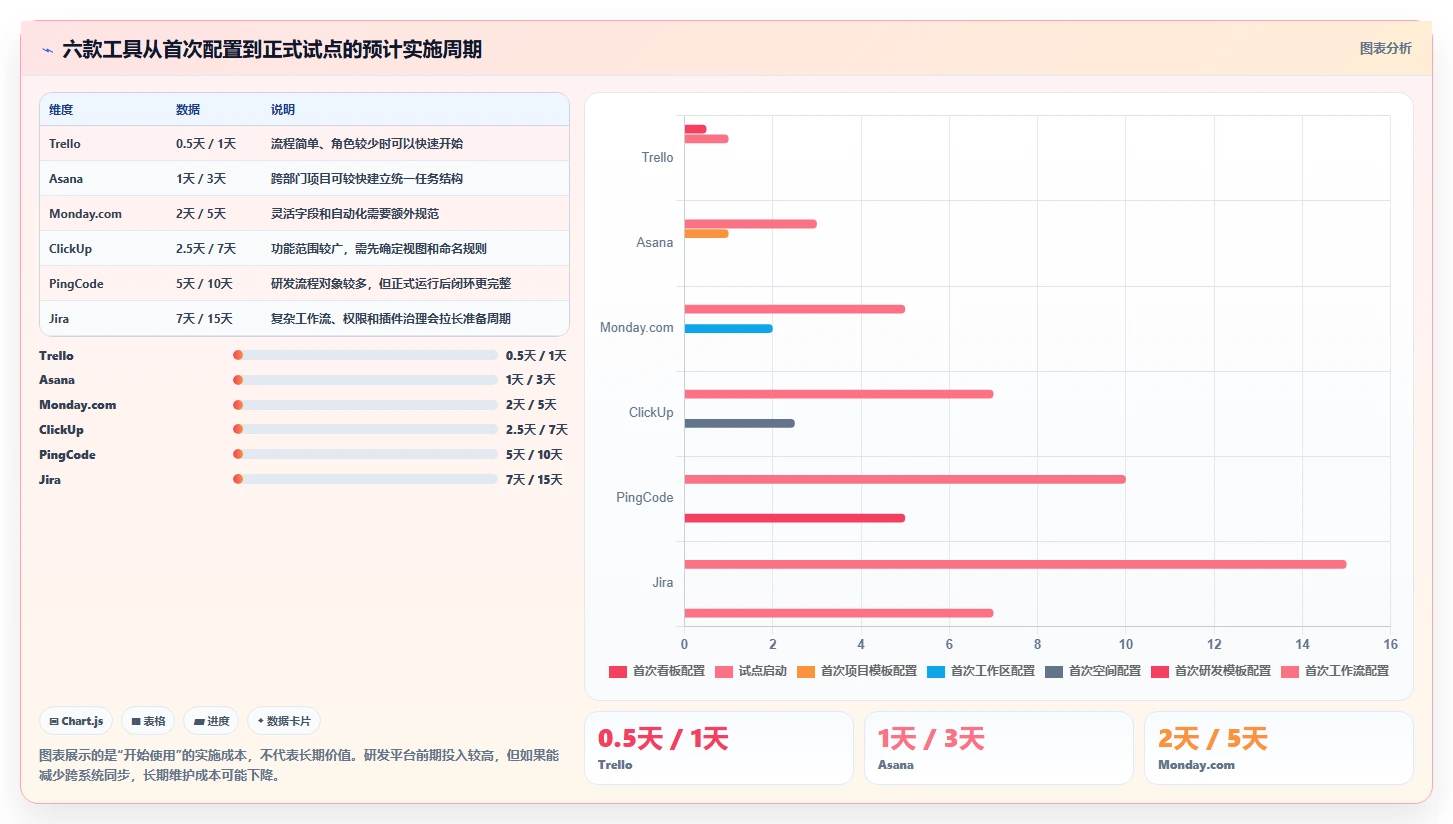Toggle the 试点启动 legend item
Image resolution: width=1453 pixels, height=824 pixels.
(x=751, y=671)
